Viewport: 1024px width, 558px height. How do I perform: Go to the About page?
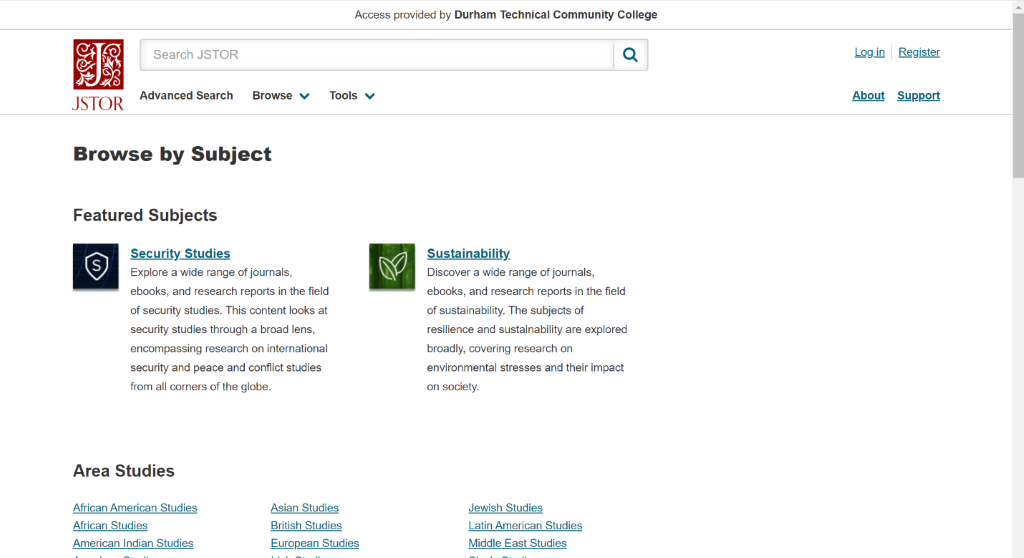[x=868, y=96]
